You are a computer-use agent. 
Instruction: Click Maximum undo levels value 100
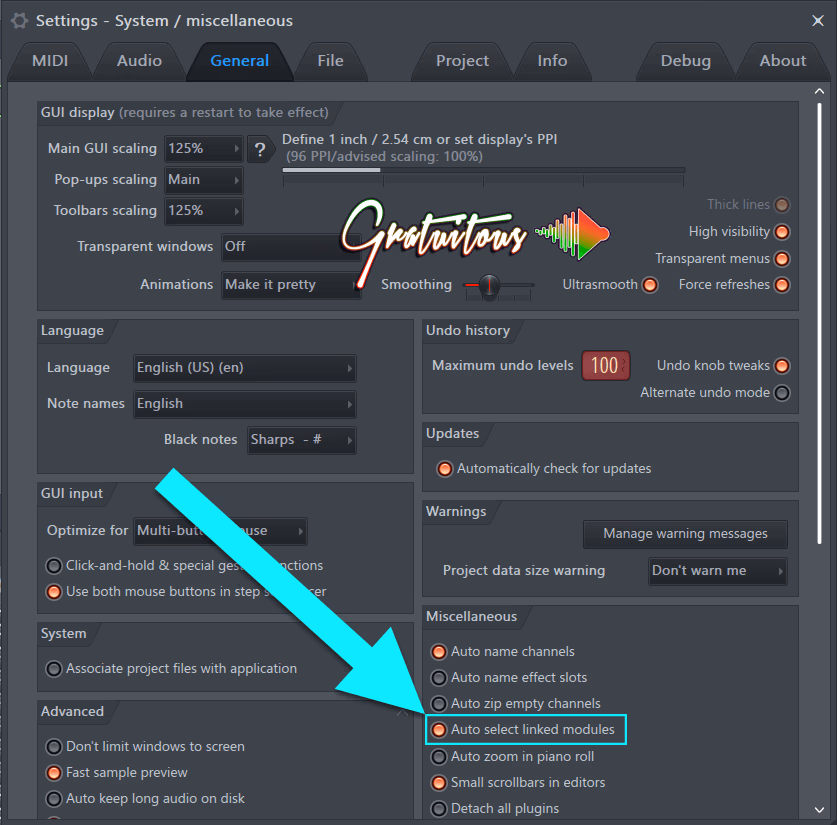(605, 366)
